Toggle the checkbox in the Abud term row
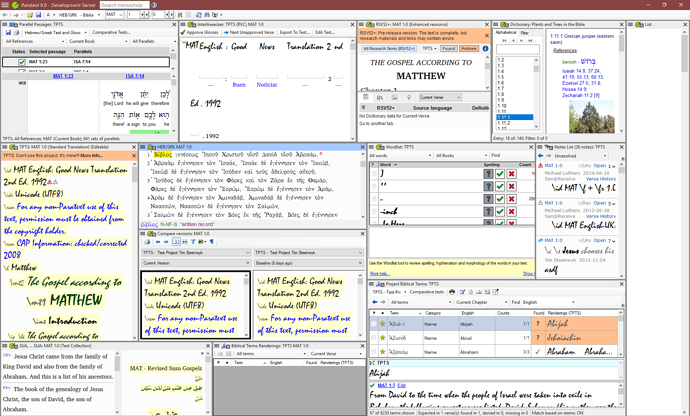 pyautogui.click(x=374, y=338)
